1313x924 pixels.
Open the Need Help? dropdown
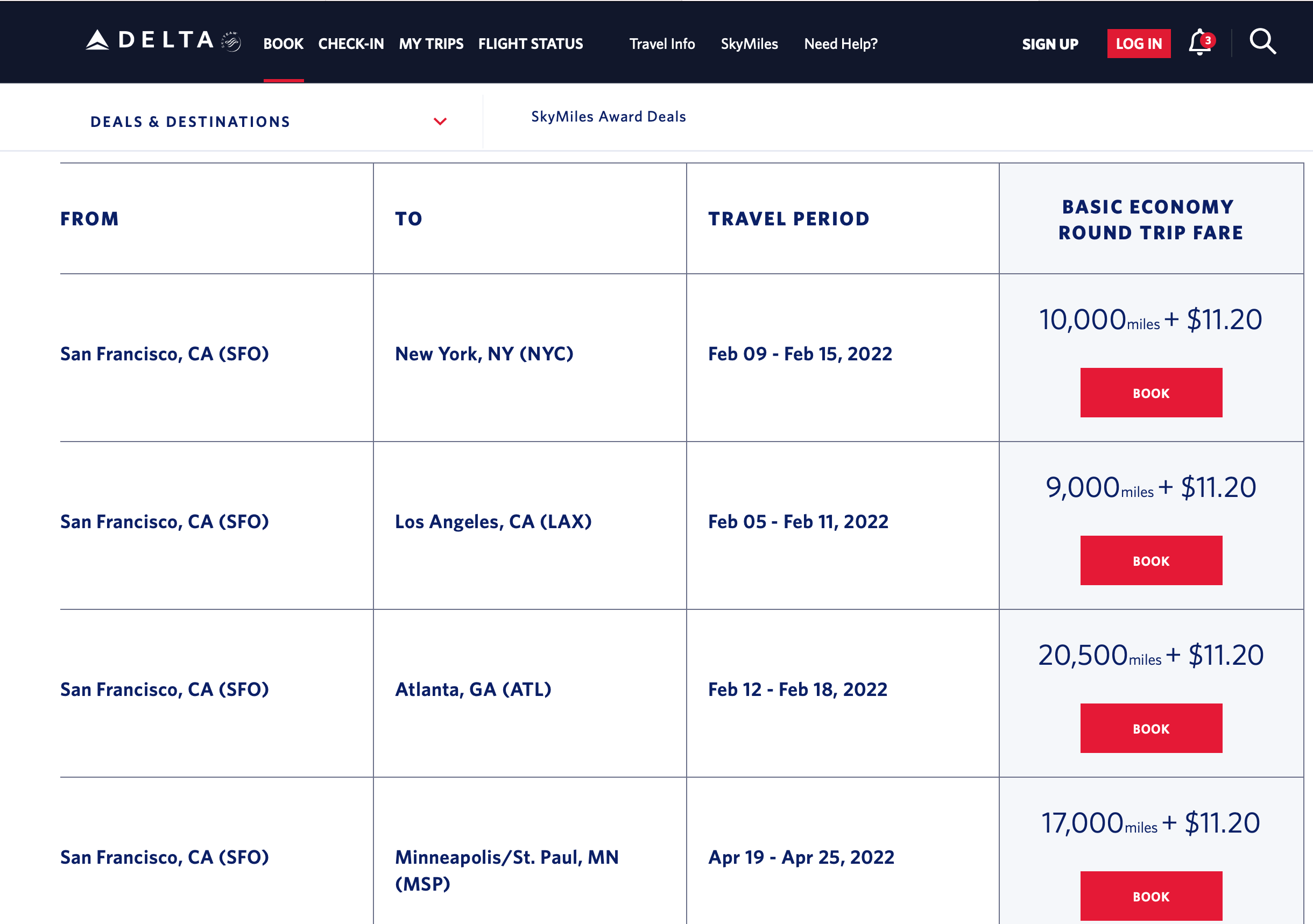click(840, 44)
